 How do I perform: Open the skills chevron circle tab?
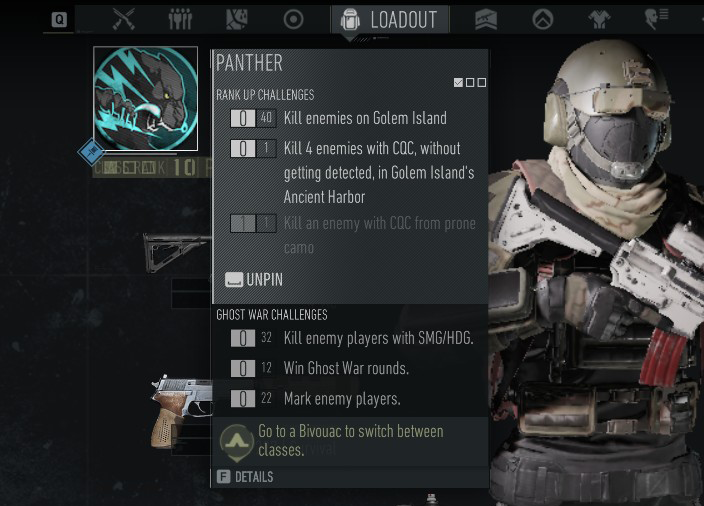click(542, 19)
